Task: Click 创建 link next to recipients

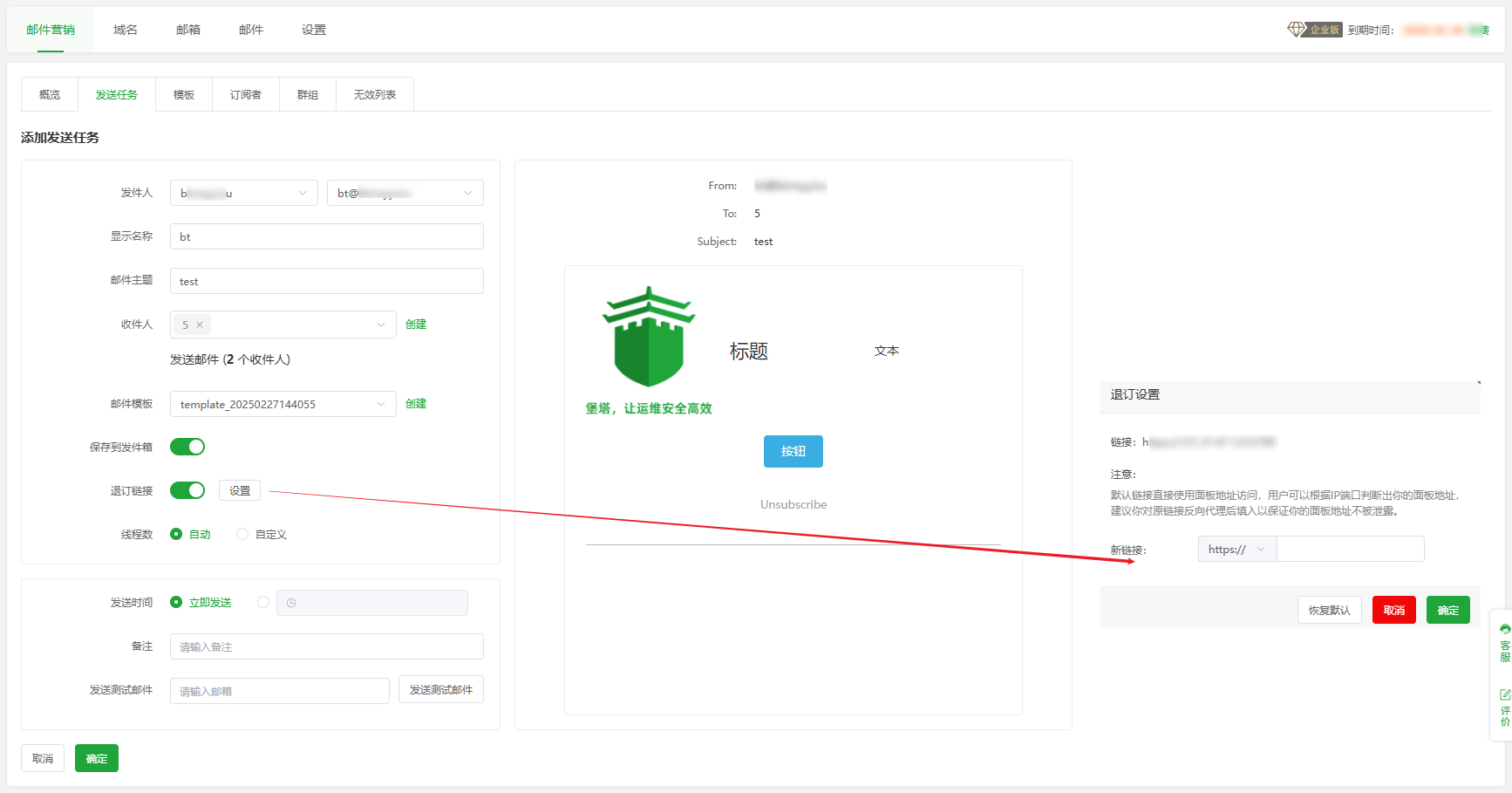Action: (416, 325)
